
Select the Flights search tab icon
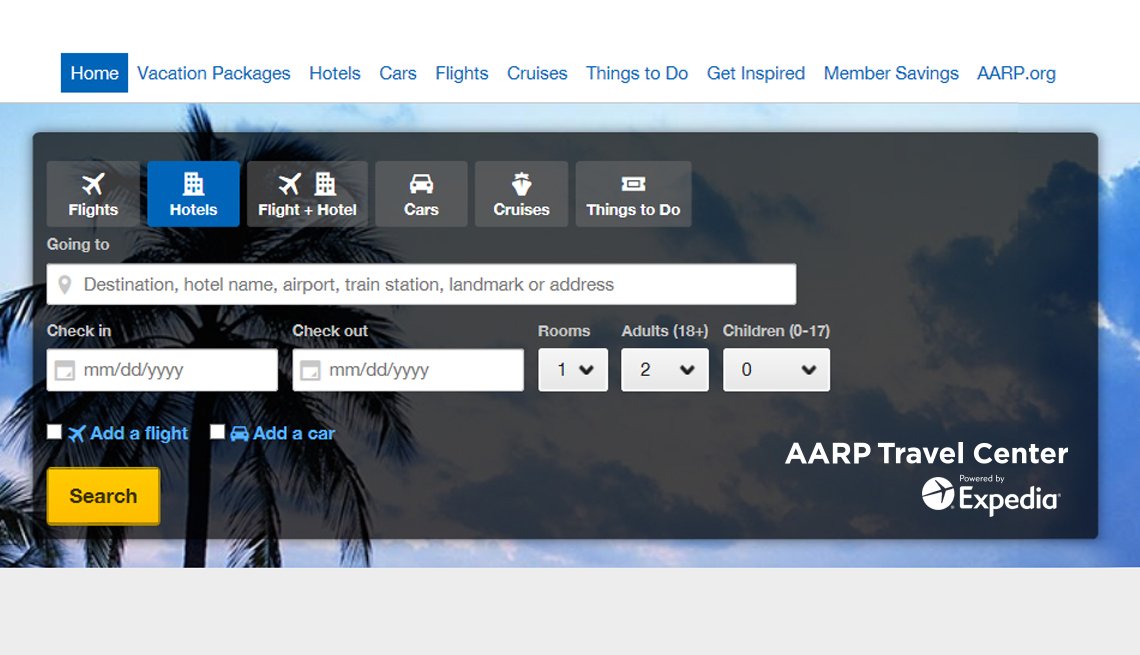point(92,183)
